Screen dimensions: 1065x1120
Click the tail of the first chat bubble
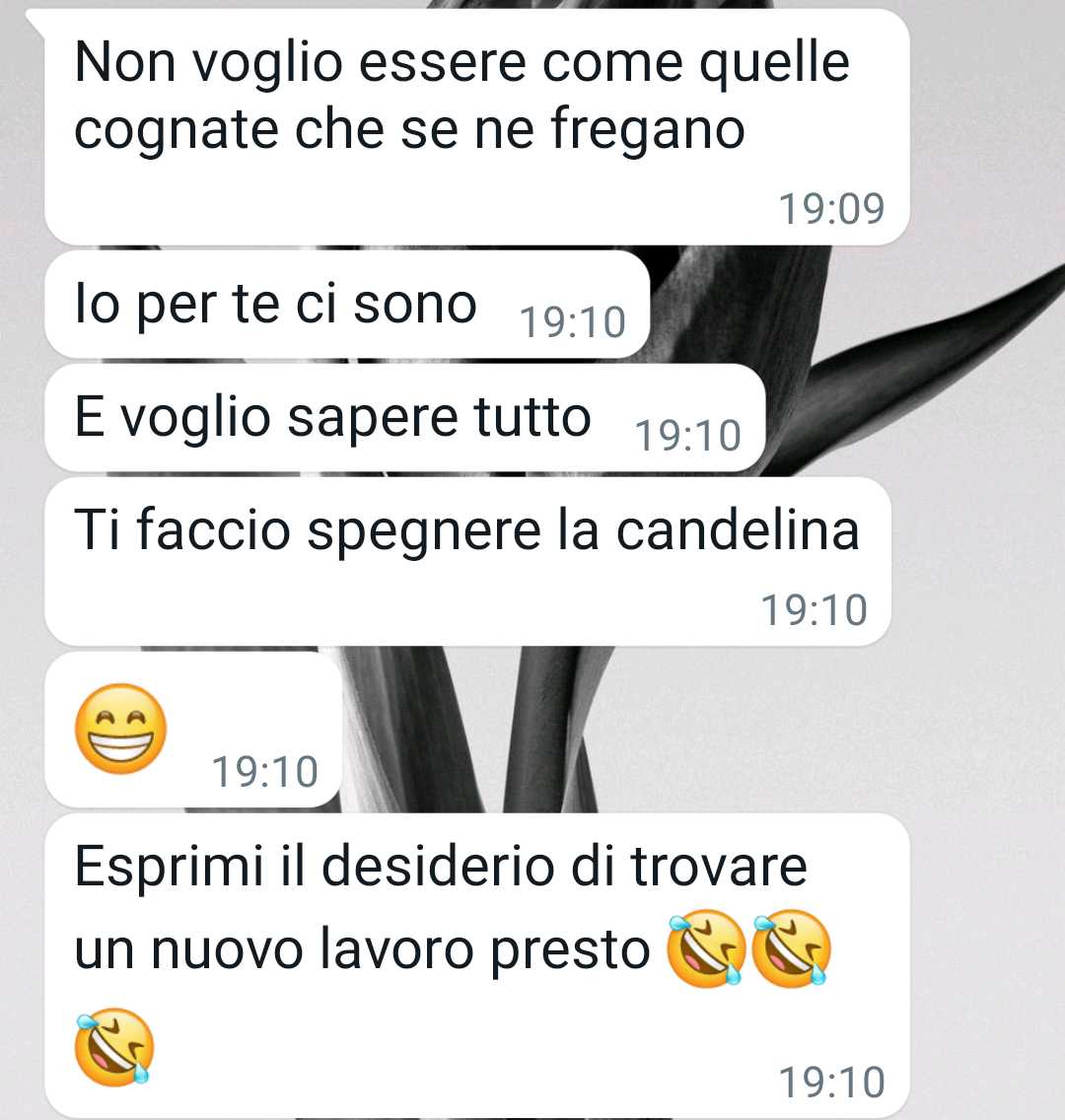[x=35, y=22]
